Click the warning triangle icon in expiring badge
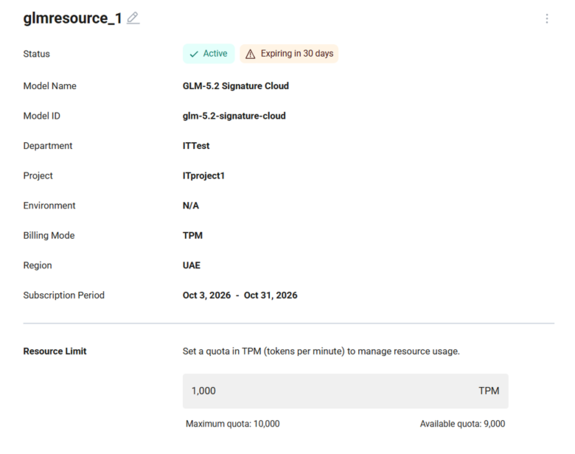This screenshot has width=575, height=454. (250, 54)
